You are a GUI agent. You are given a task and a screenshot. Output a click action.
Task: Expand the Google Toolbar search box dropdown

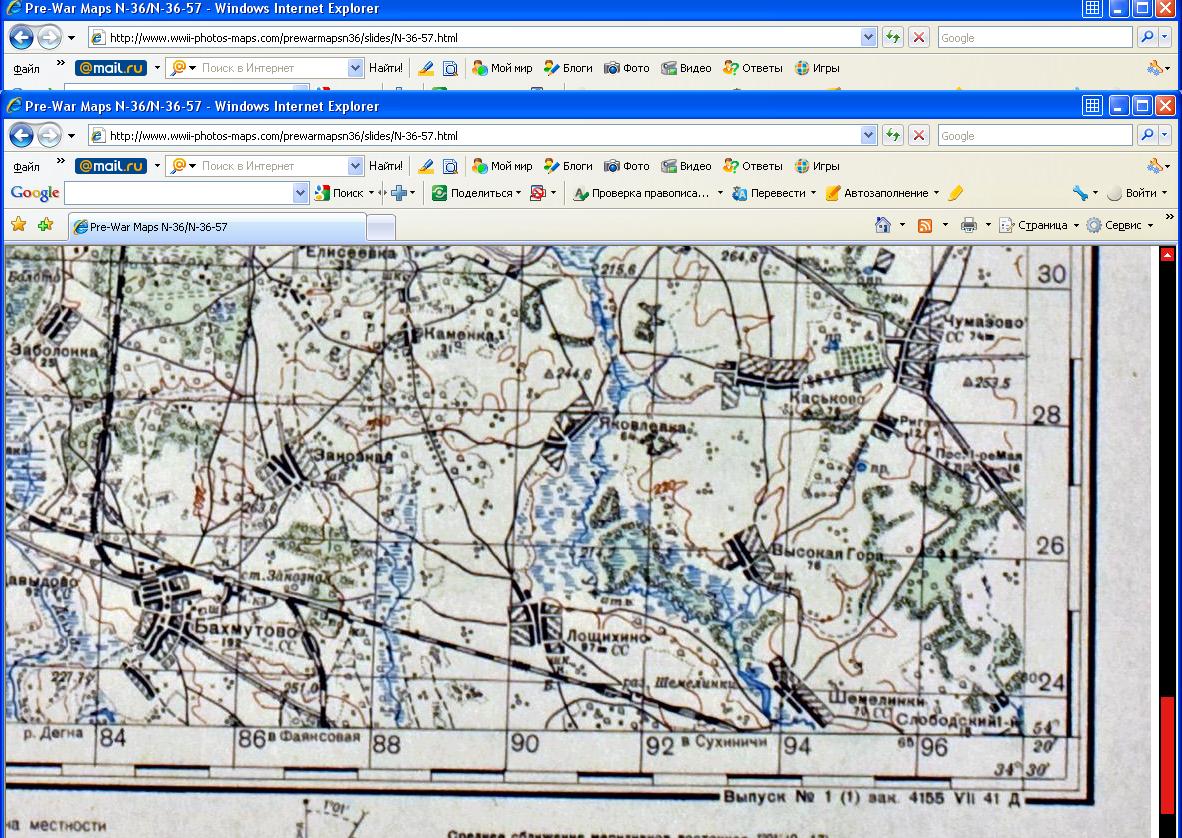tap(301, 193)
